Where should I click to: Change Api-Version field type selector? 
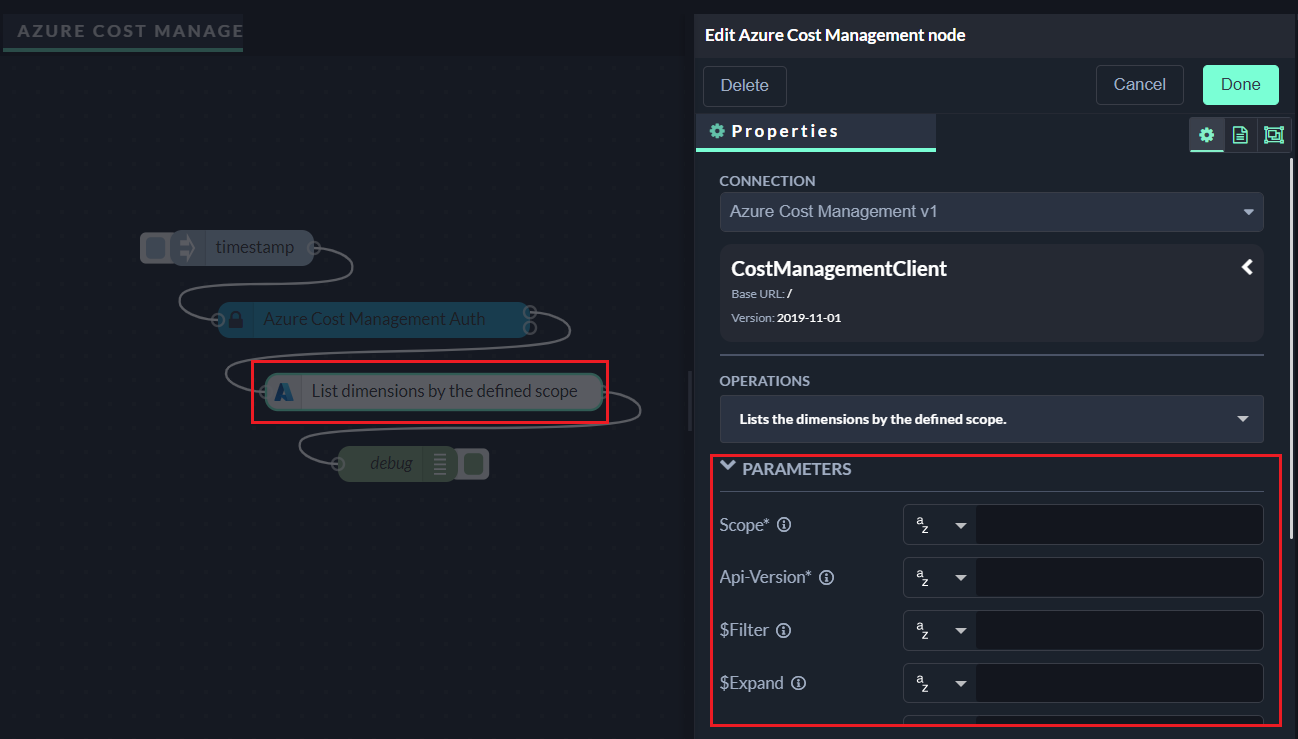(939, 578)
